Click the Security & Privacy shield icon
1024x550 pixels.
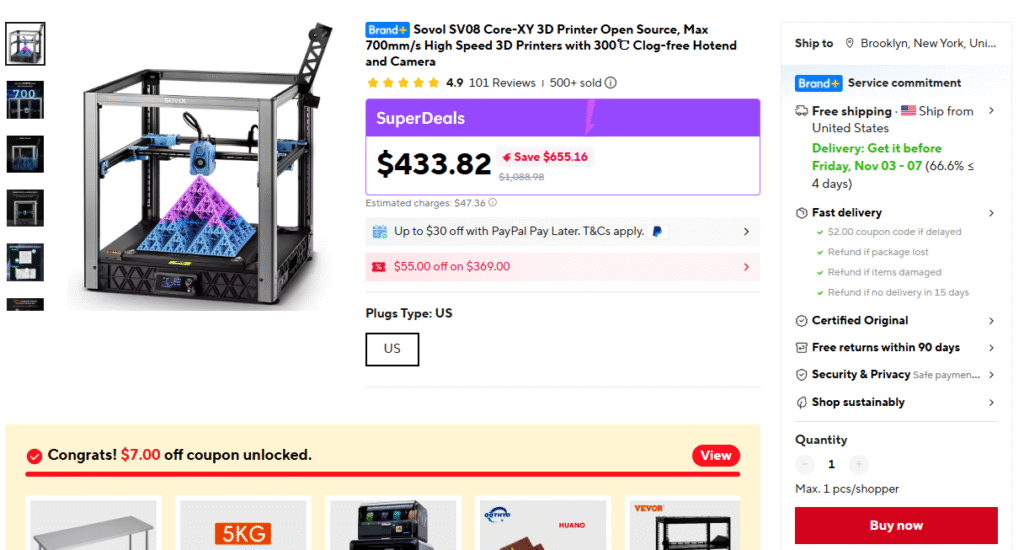[x=801, y=375]
